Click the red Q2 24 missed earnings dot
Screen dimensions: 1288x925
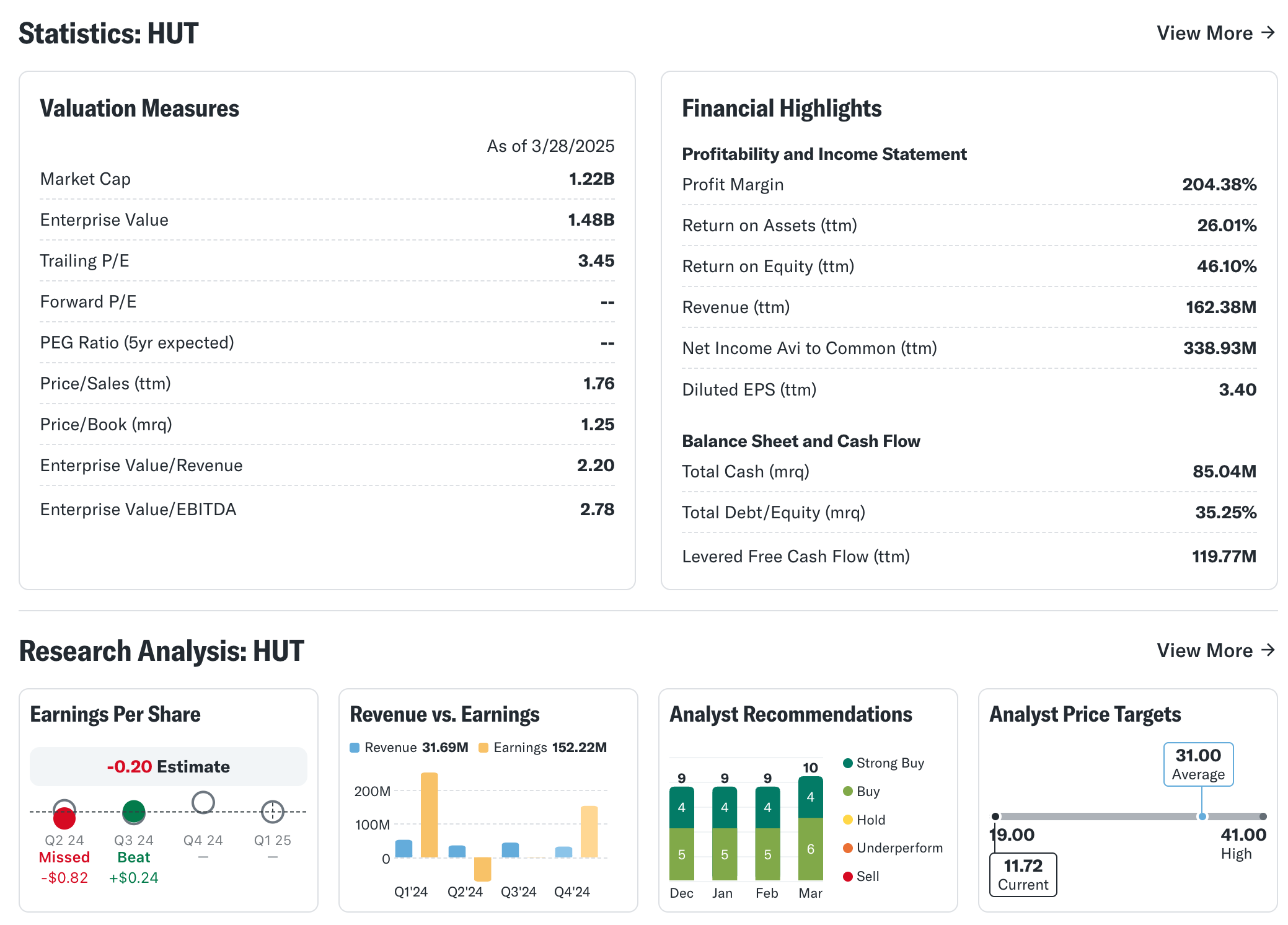click(x=64, y=818)
